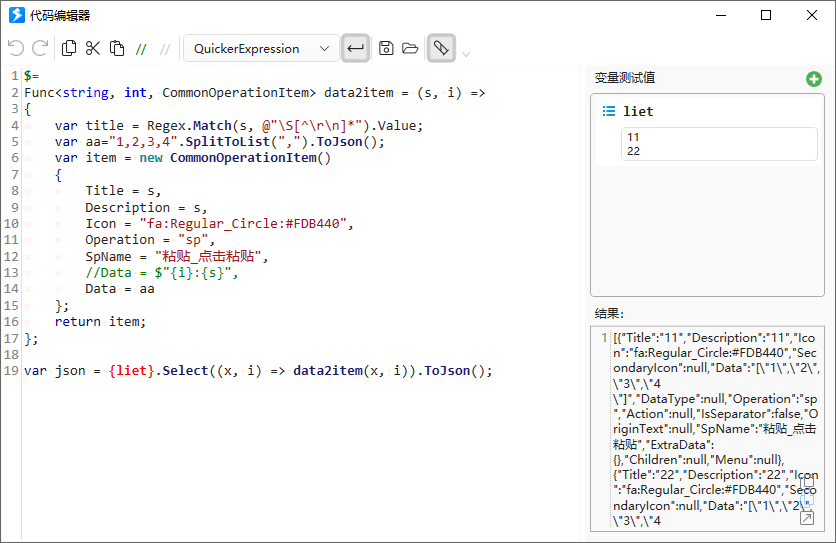
Task: Open the result in a popup window
Action: [x=807, y=518]
